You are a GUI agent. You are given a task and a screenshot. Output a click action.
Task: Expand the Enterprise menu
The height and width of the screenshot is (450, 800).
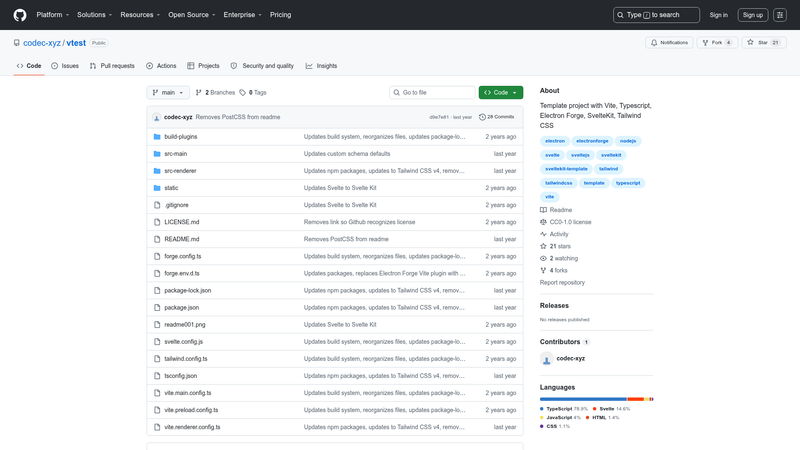(x=242, y=15)
